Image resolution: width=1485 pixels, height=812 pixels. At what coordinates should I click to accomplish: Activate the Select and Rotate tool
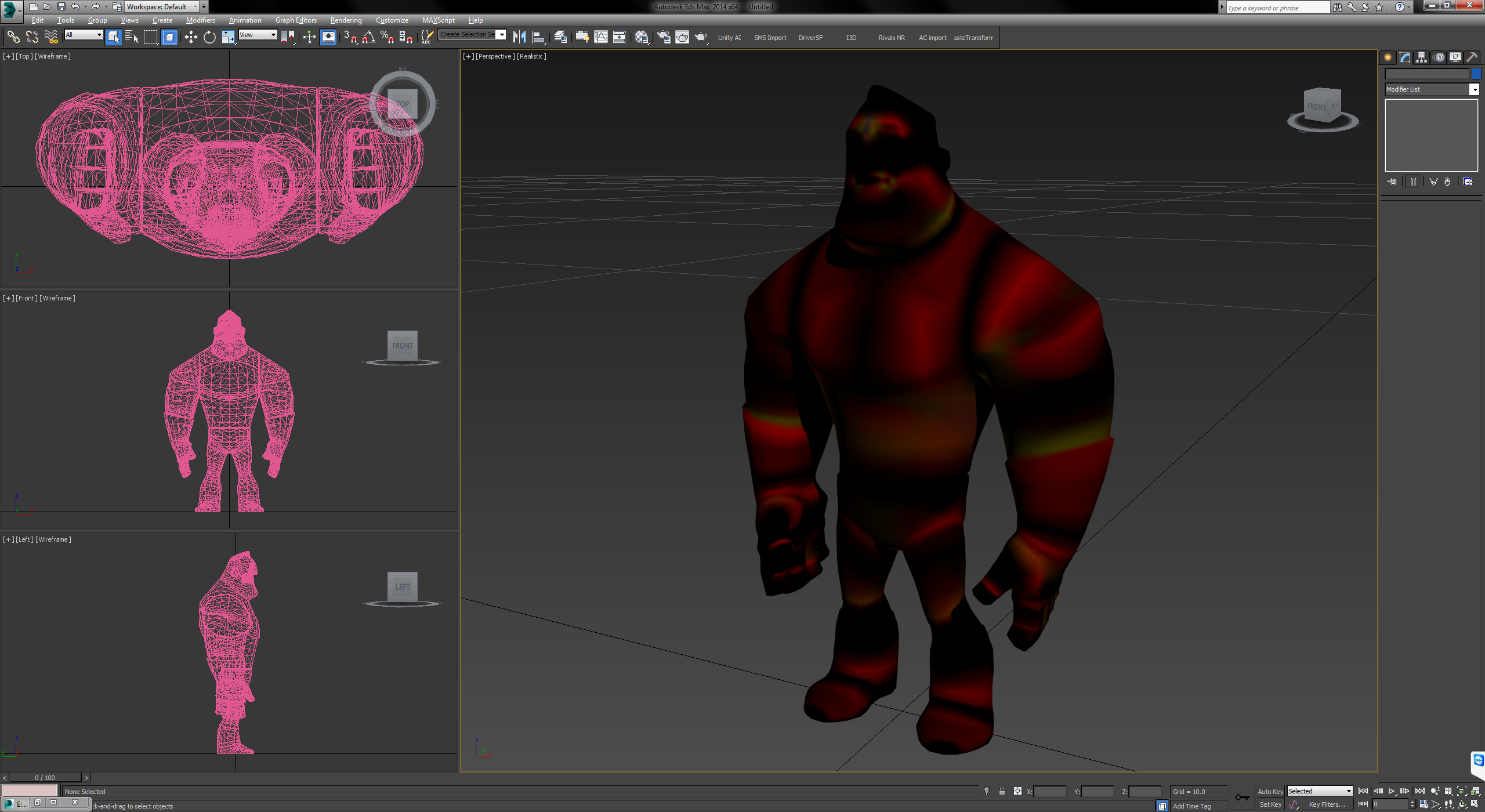[209, 37]
